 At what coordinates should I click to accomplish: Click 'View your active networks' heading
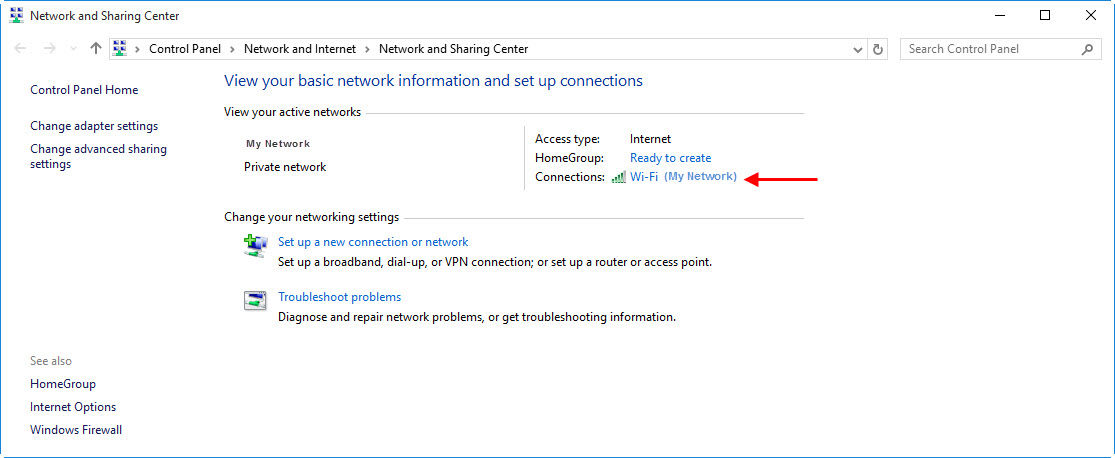(x=292, y=112)
